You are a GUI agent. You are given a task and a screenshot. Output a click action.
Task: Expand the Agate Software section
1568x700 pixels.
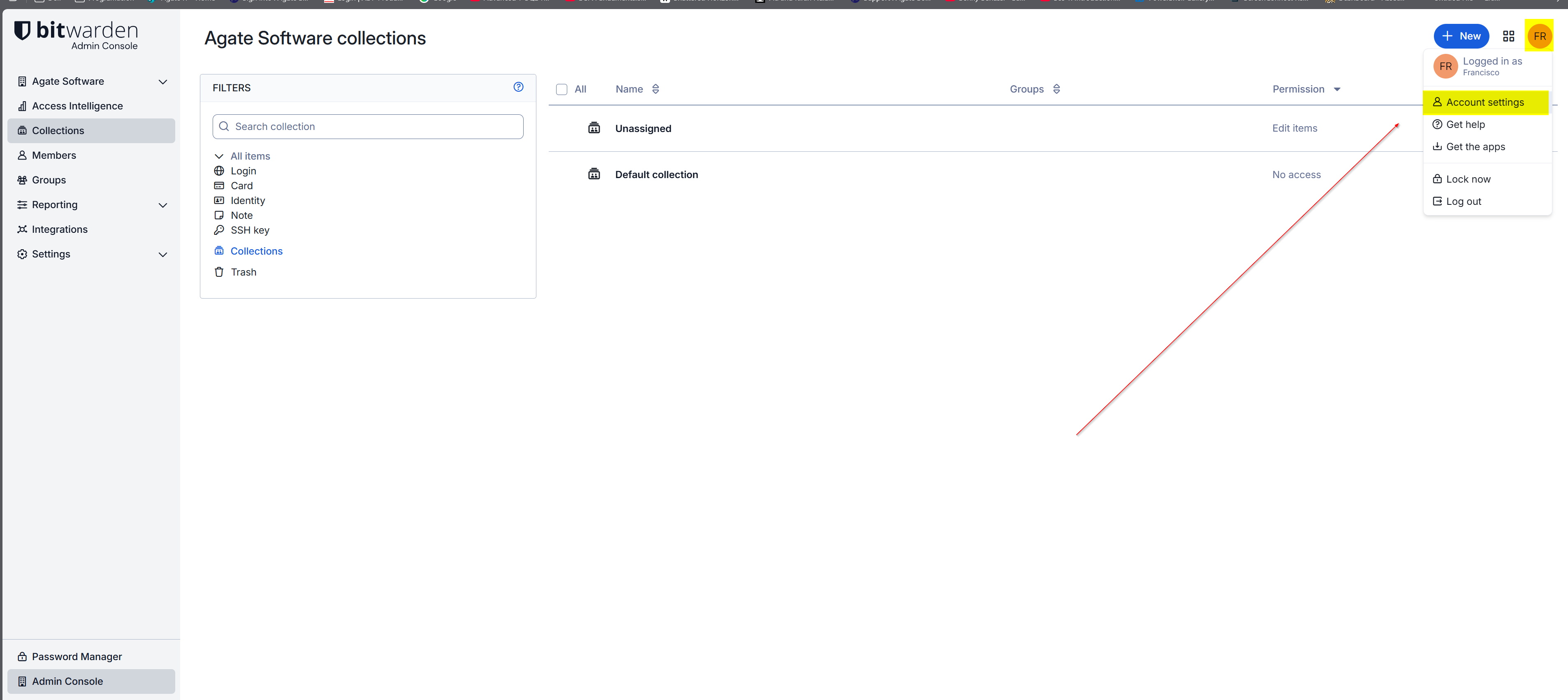tap(162, 81)
